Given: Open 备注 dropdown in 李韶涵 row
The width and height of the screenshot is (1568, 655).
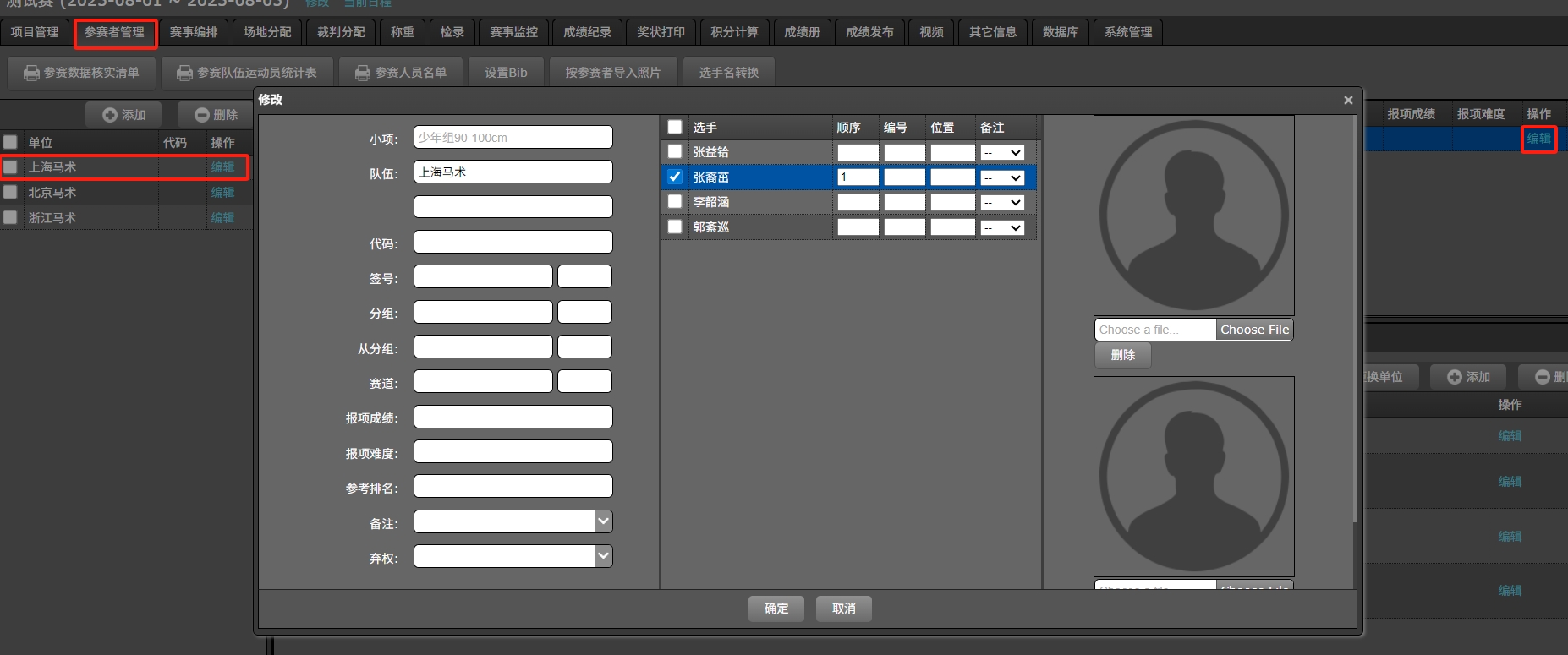Looking at the screenshot, I should [1002, 203].
